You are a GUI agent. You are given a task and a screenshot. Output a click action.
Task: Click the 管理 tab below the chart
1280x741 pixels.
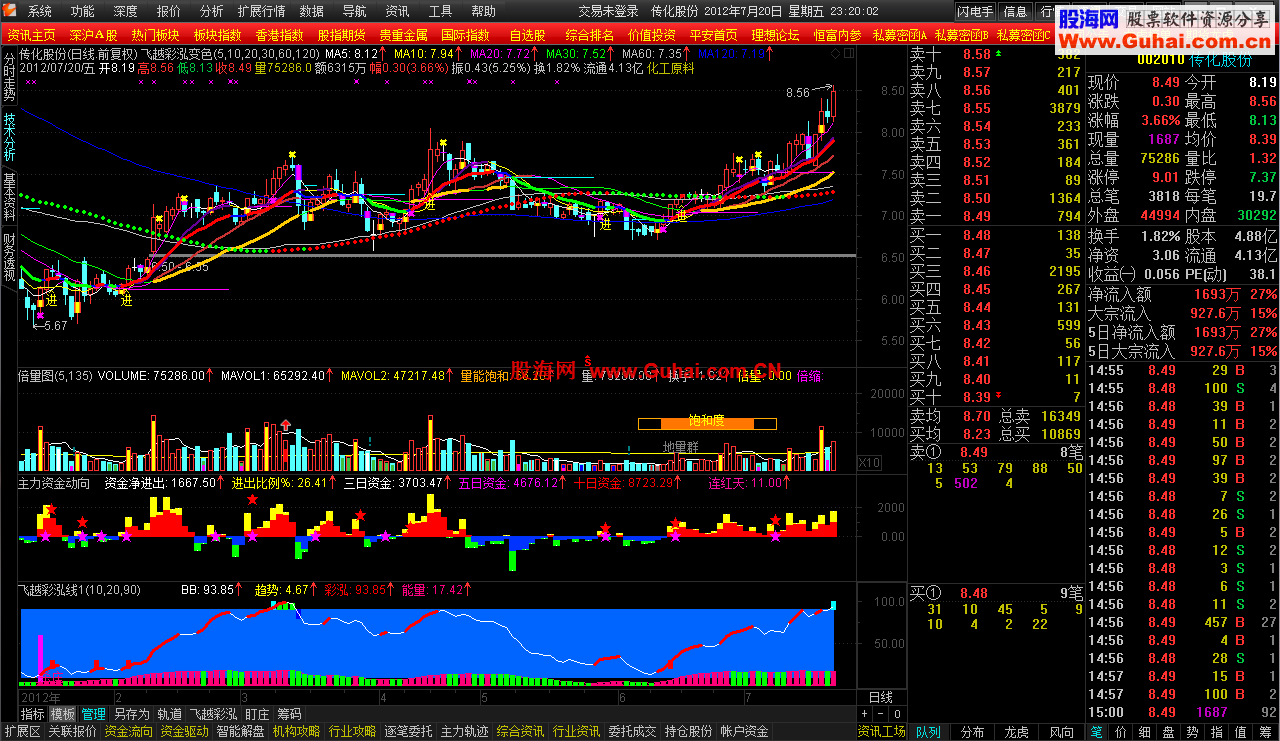pos(94,714)
